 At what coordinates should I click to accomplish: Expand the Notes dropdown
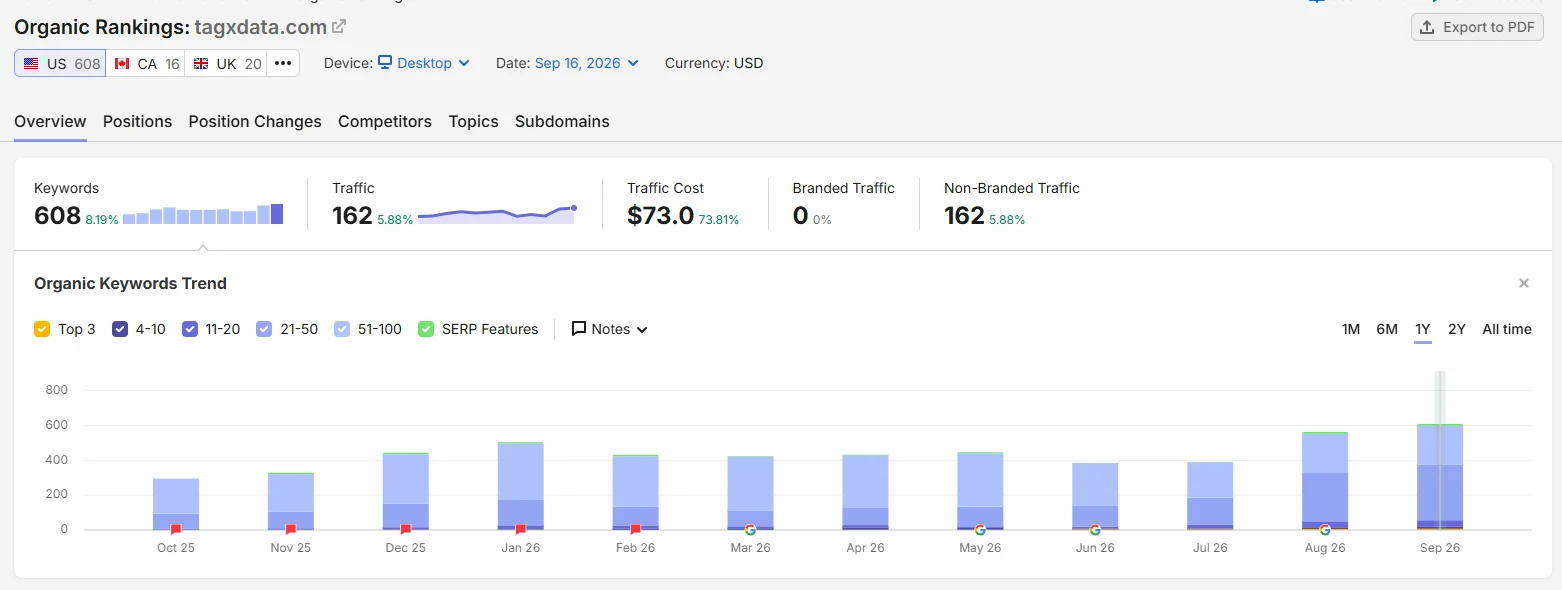point(610,329)
